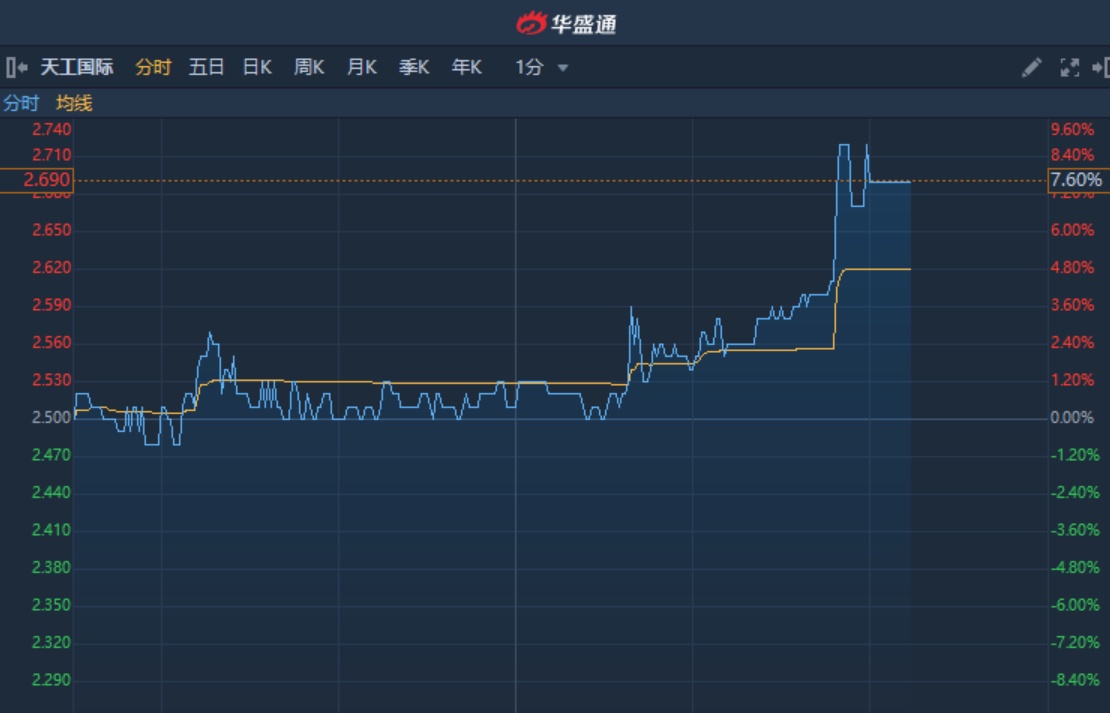Switch to the 五日 view

pos(206,67)
